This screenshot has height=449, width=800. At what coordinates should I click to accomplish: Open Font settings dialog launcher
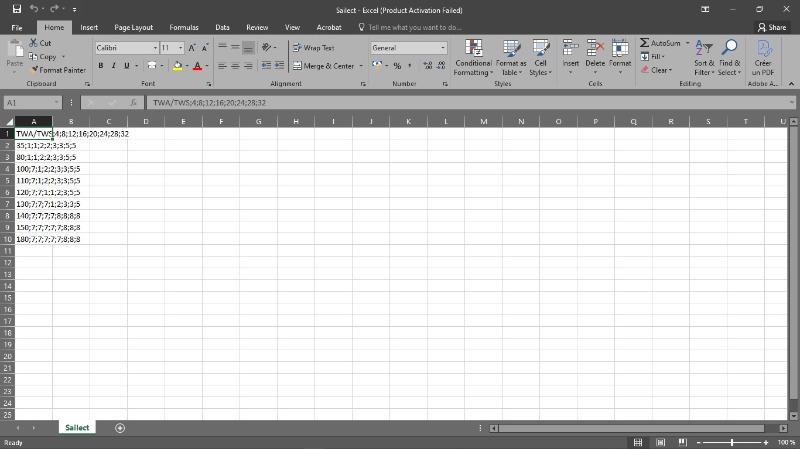pos(209,84)
